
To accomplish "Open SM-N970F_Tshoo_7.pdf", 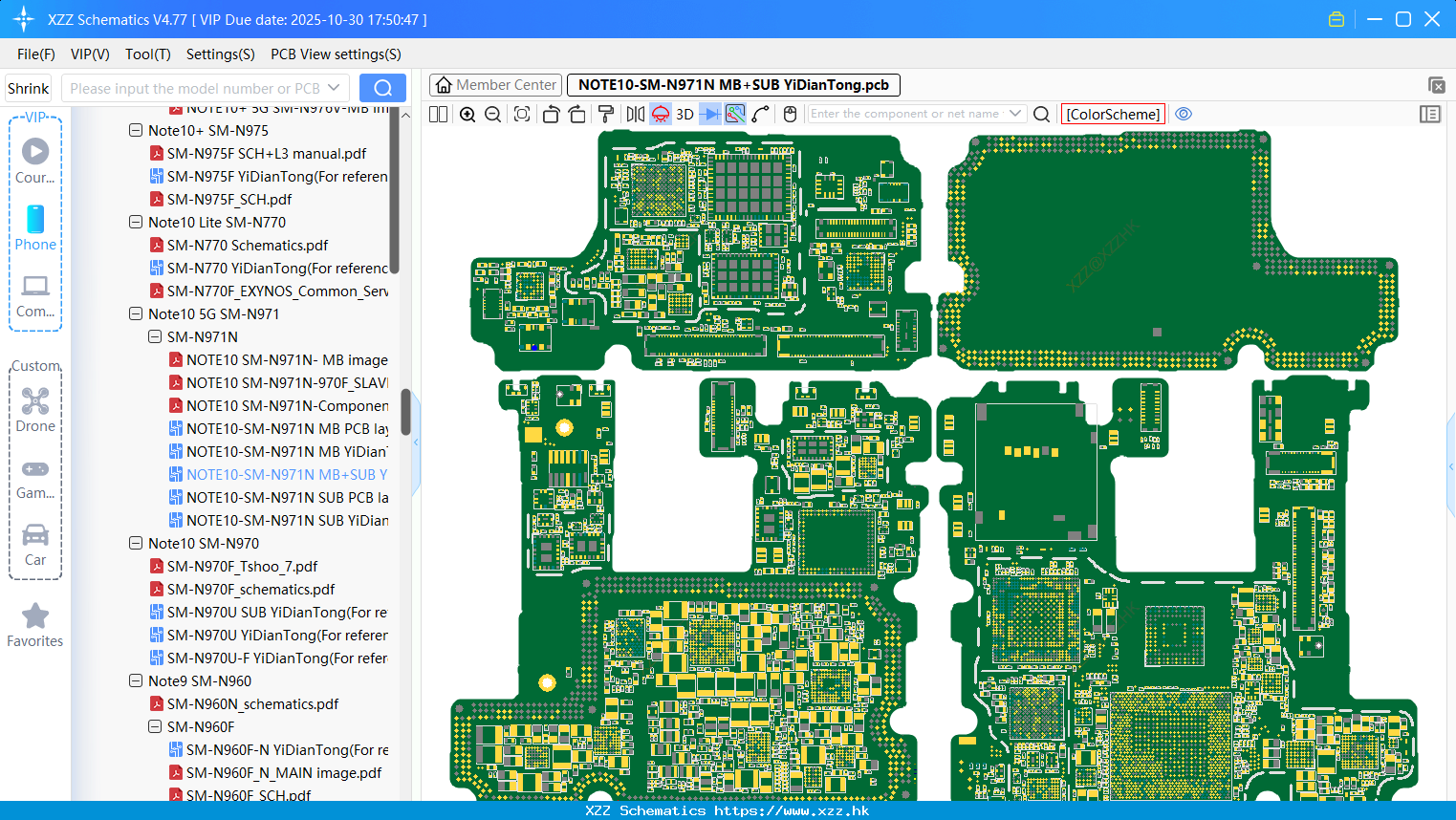I will click(x=233, y=566).
